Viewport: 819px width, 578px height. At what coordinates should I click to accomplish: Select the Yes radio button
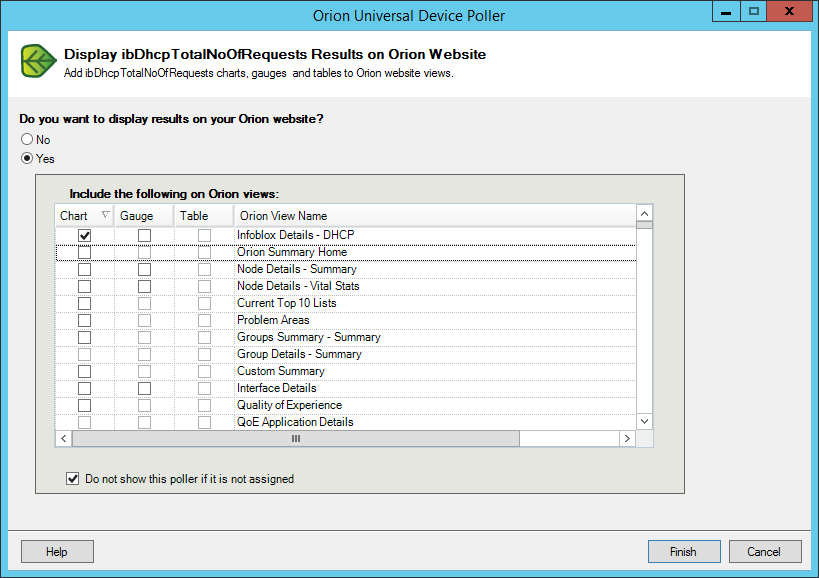click(x=27, y=158)
